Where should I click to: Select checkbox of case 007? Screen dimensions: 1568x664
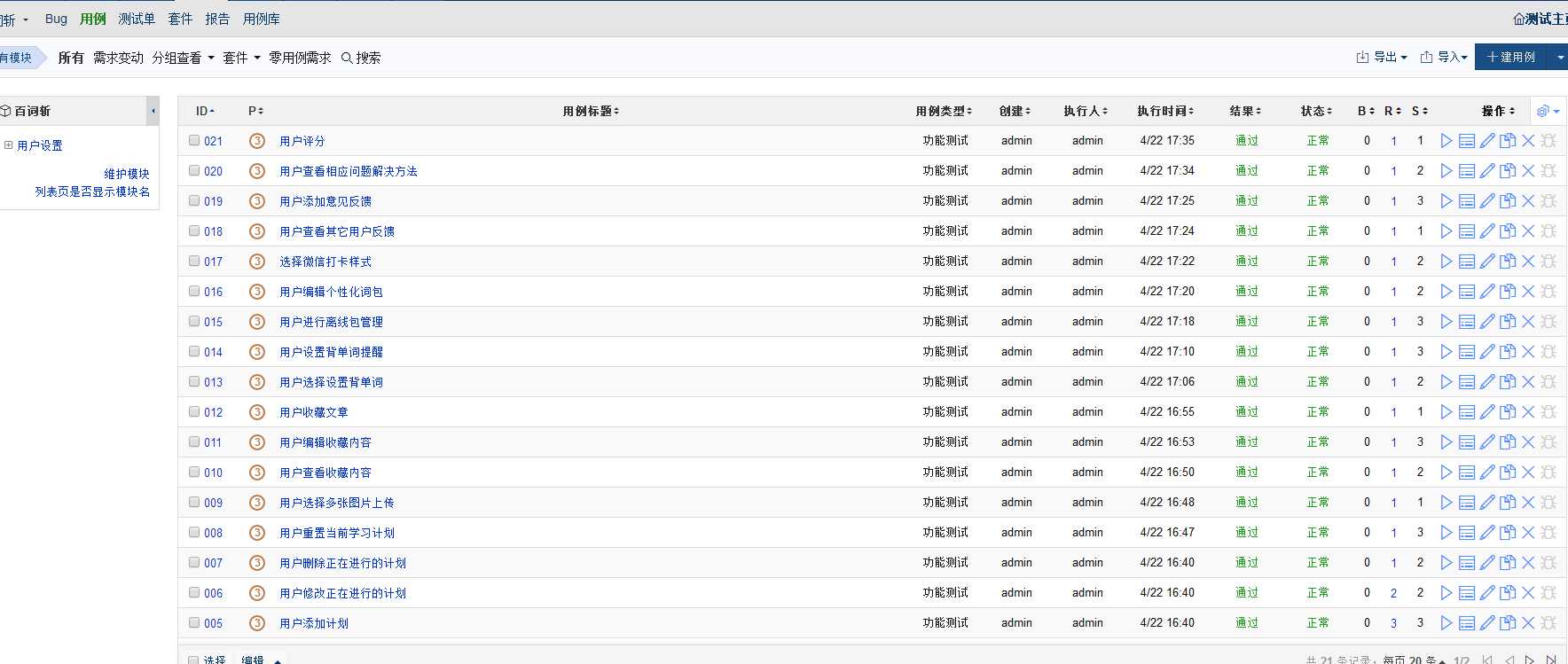coord(194,562)
